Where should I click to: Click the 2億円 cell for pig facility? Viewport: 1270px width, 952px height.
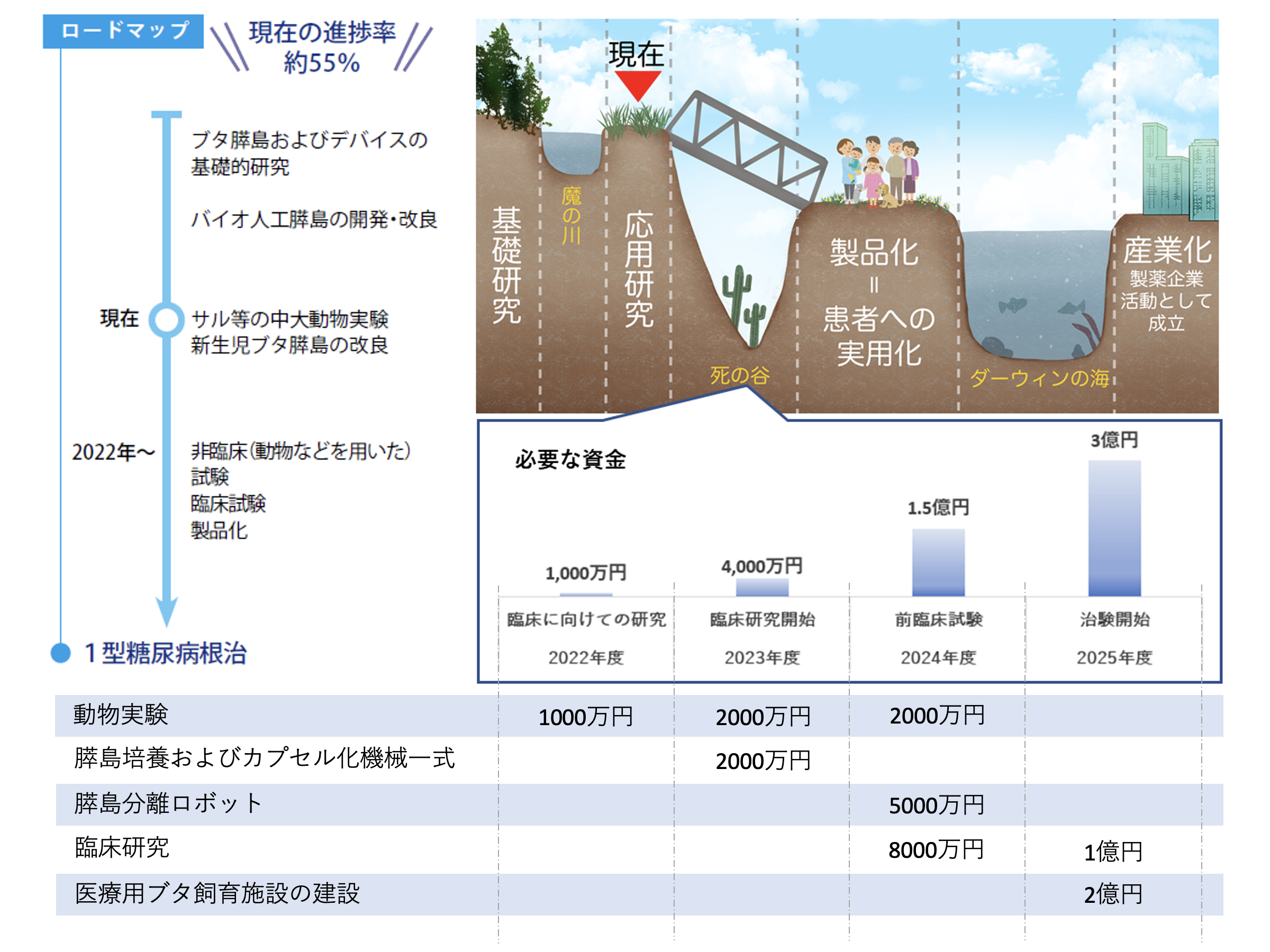[1113, 894]
